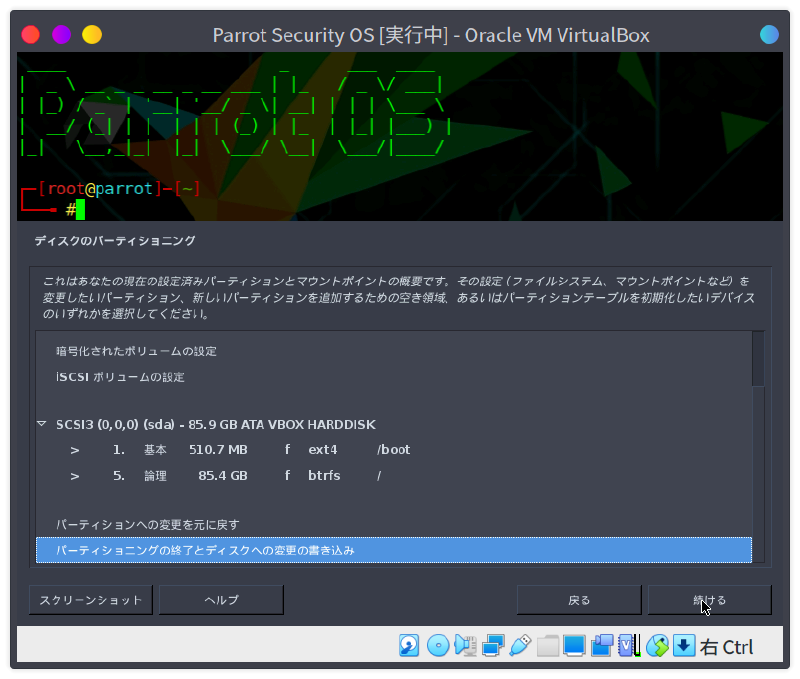Collapse the SCSI3 sda disk tree
This screenshot has height=679, width=800.
[42, 424]
